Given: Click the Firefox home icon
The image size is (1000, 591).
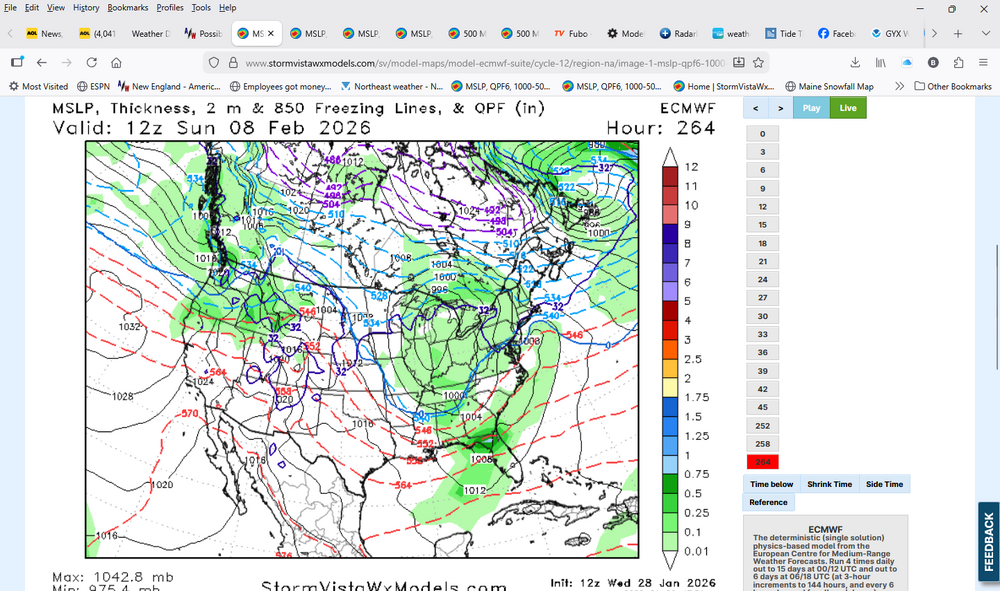Looking at the screenshot, I should coord(116,62).
